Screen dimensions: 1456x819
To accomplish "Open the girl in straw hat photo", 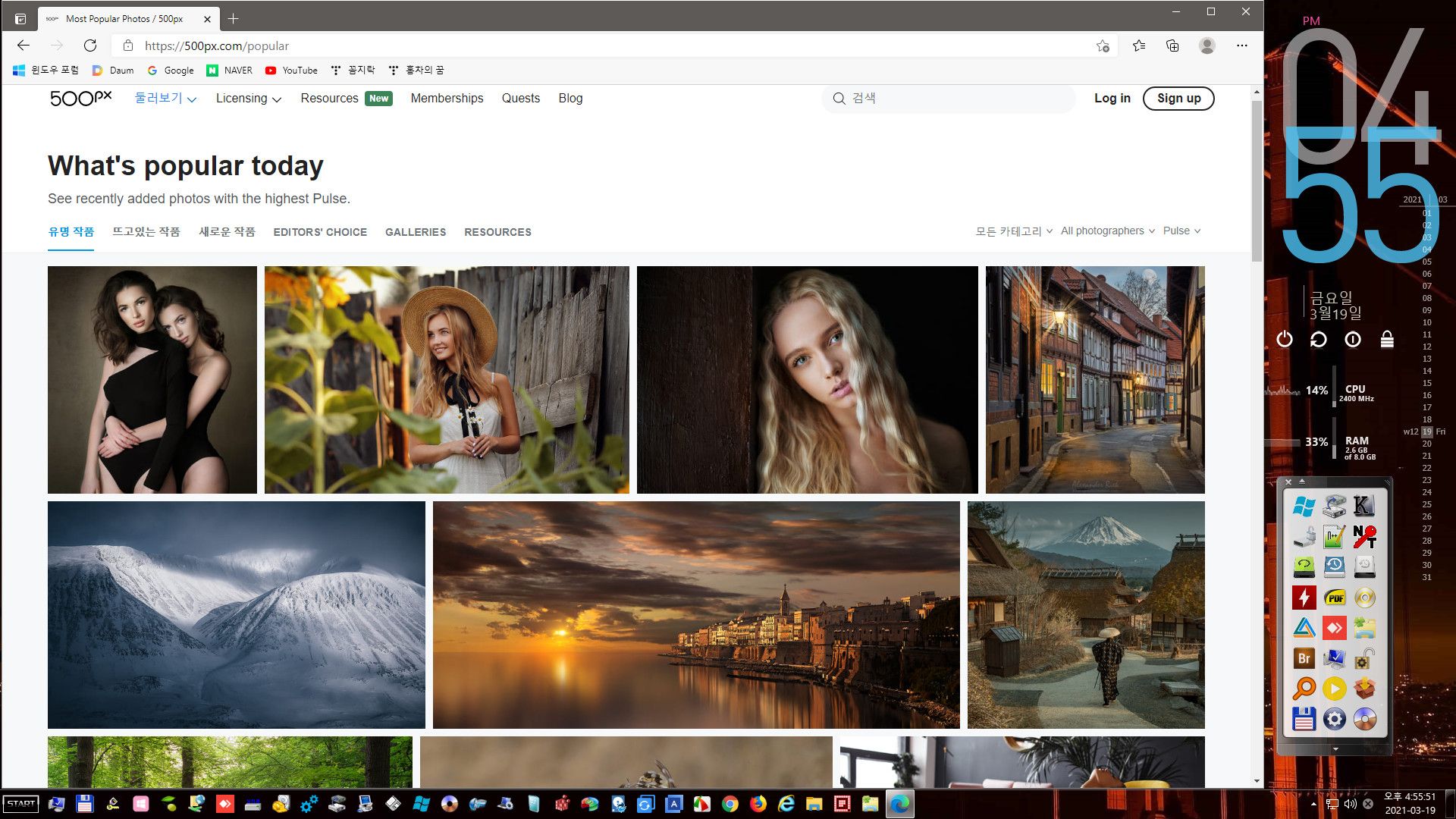I will (447, 380).
